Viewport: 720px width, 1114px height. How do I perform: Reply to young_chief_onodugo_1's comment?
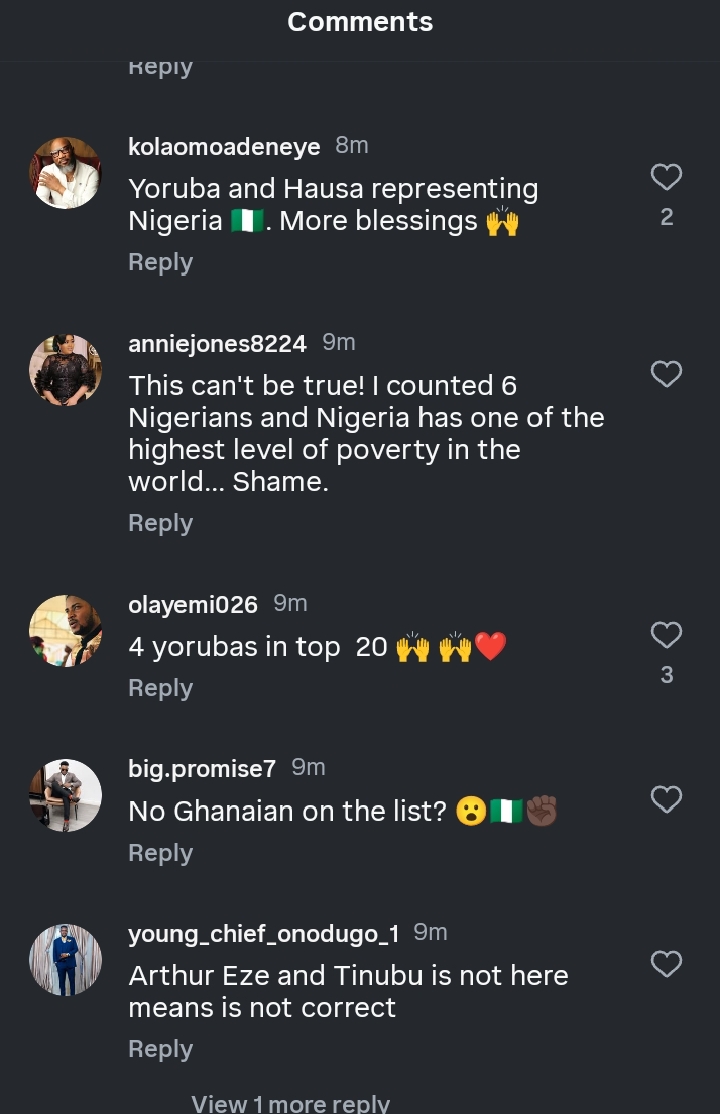click(160, 1049)
